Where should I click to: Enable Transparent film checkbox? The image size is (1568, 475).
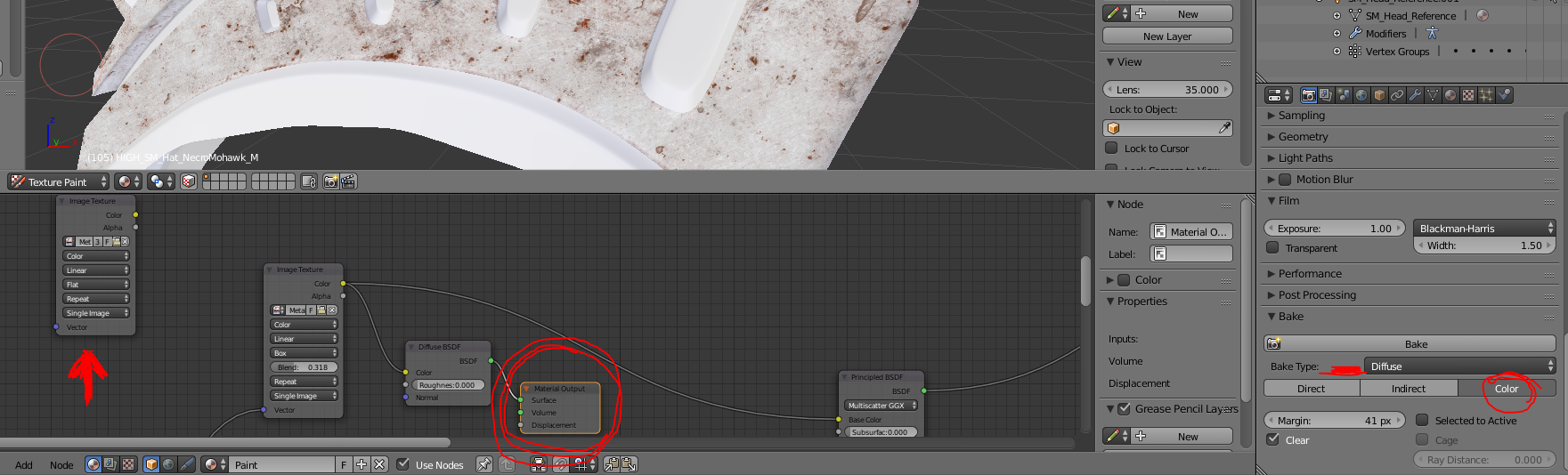[x=1273, y=247]
